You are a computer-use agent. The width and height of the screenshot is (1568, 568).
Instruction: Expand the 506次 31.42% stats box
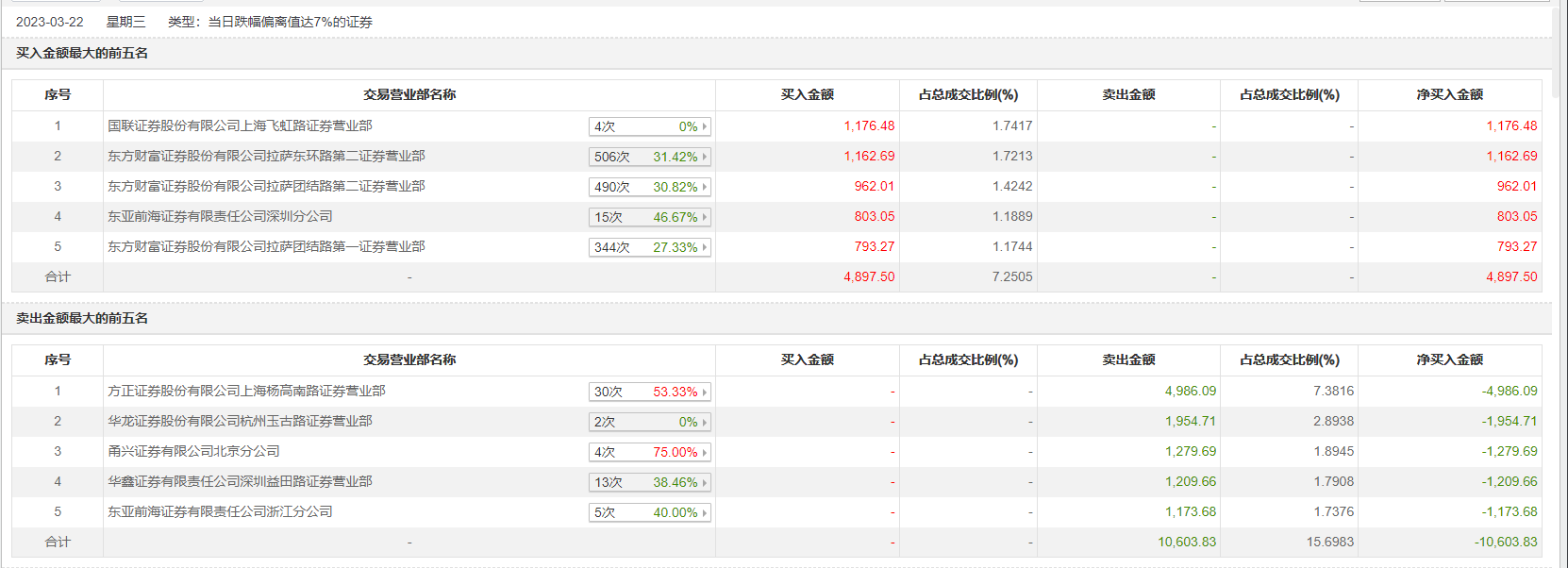point(649,157)
